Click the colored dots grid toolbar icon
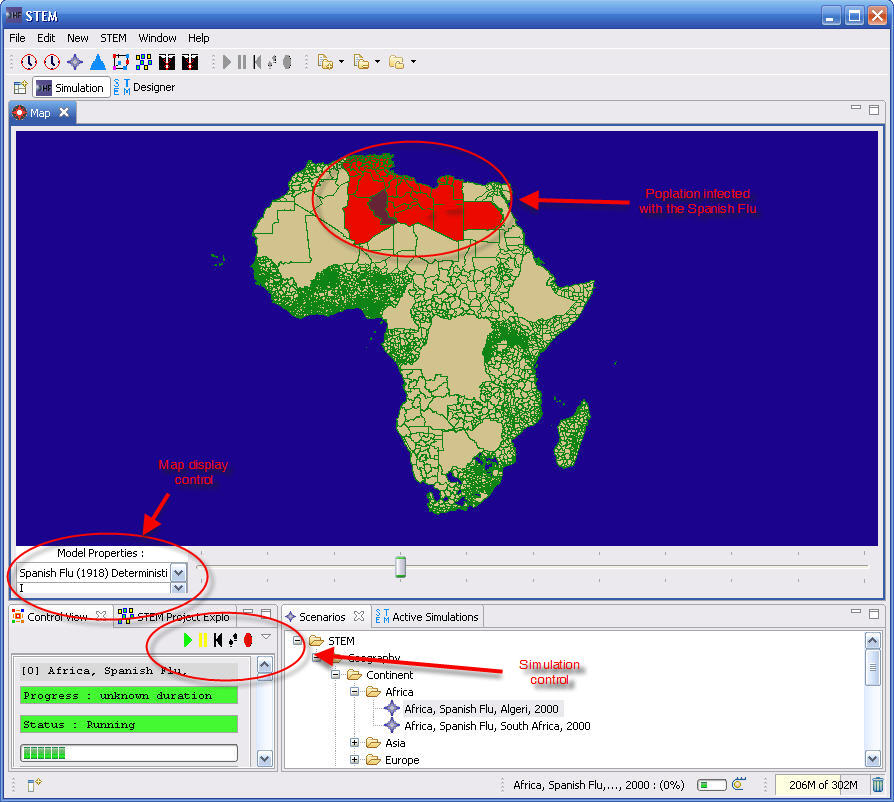Image resolution: width=894 pixels, height=802 pixels. (x=144, y=62)
